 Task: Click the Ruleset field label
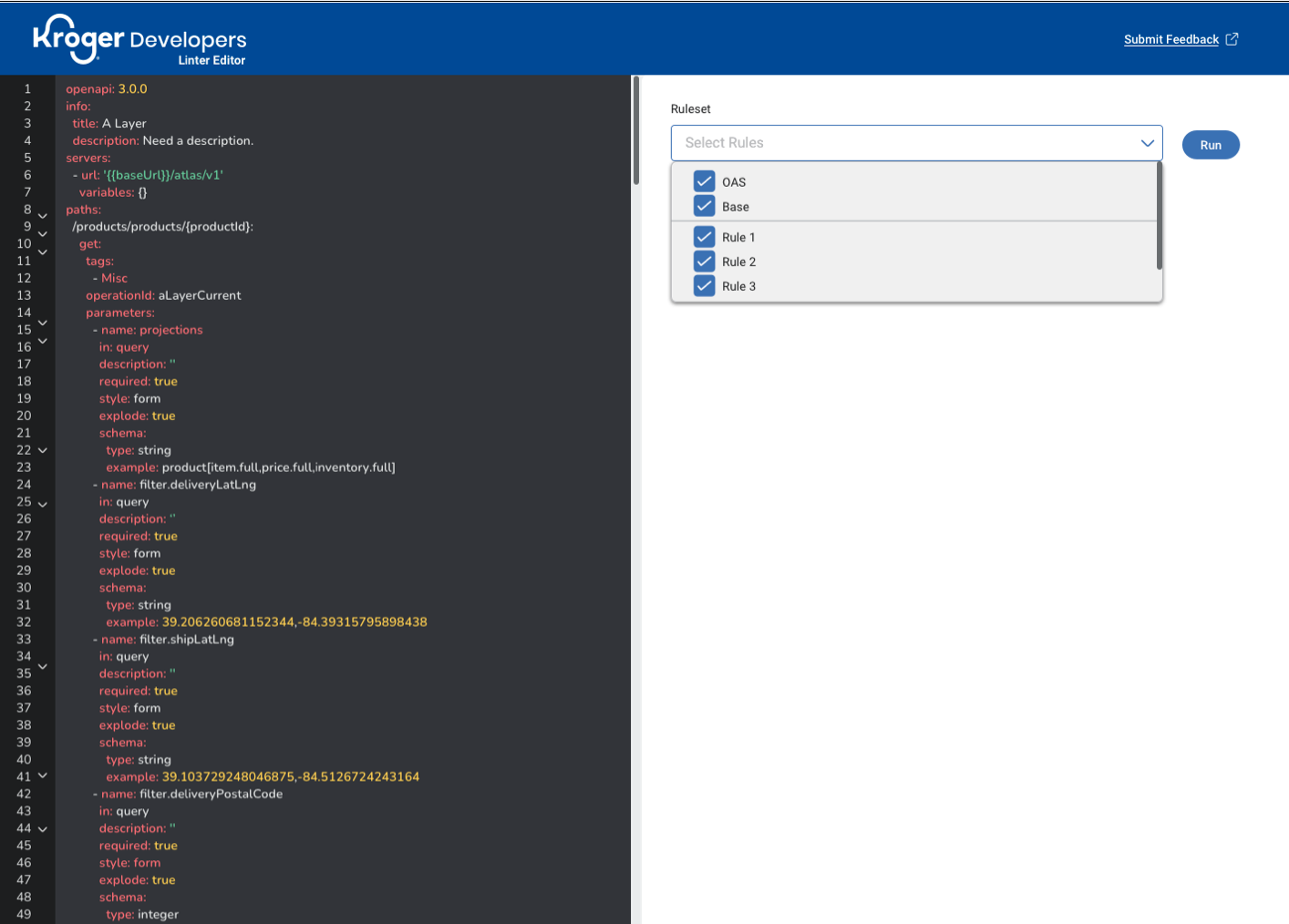click(690, 108)
